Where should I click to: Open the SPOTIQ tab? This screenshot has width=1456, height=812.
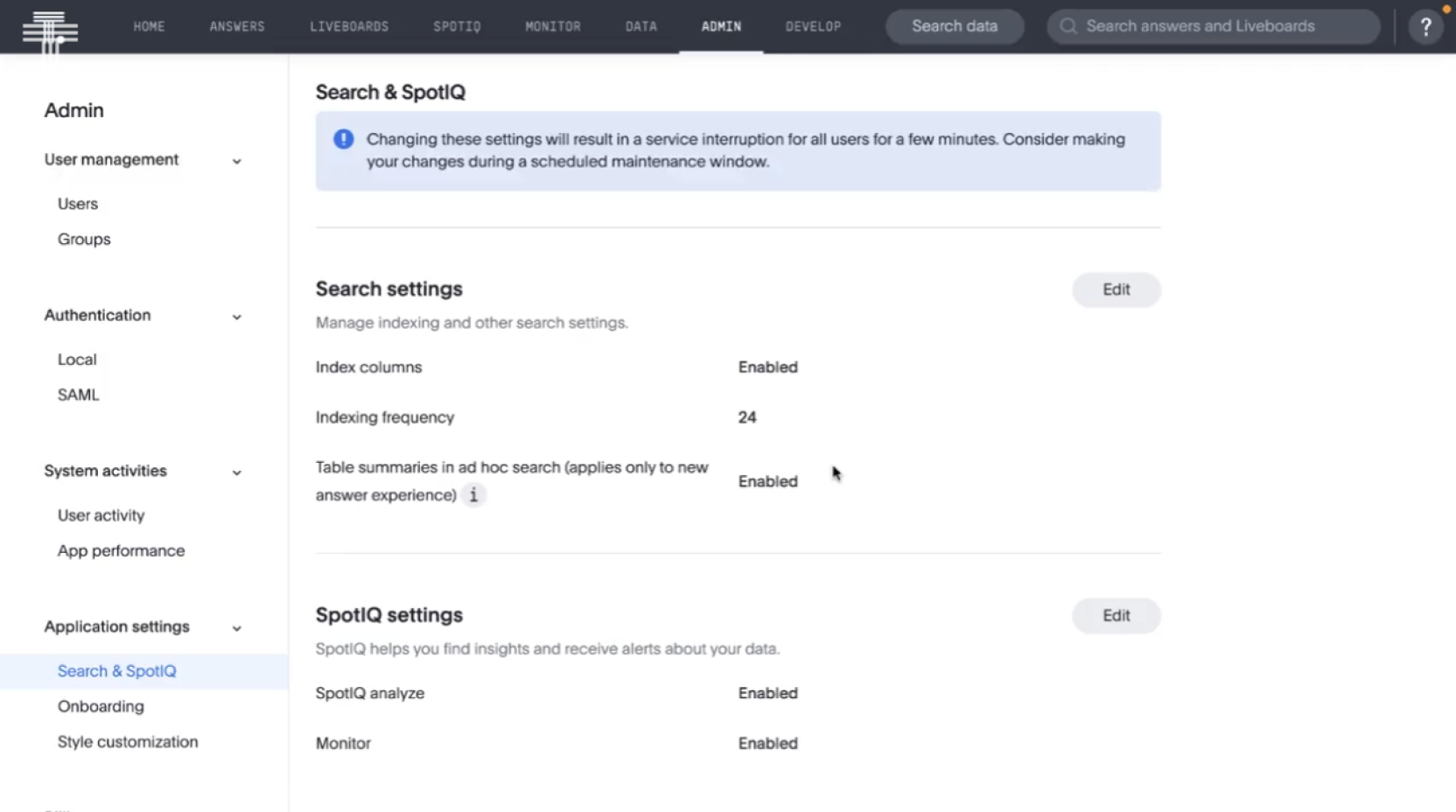457,26
